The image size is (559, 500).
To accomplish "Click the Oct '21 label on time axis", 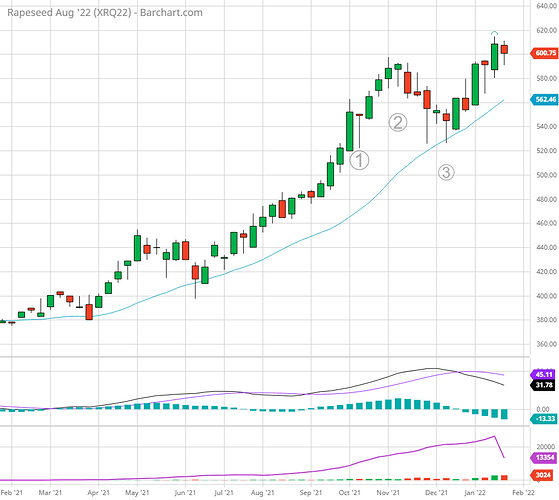I will point(349,493).
